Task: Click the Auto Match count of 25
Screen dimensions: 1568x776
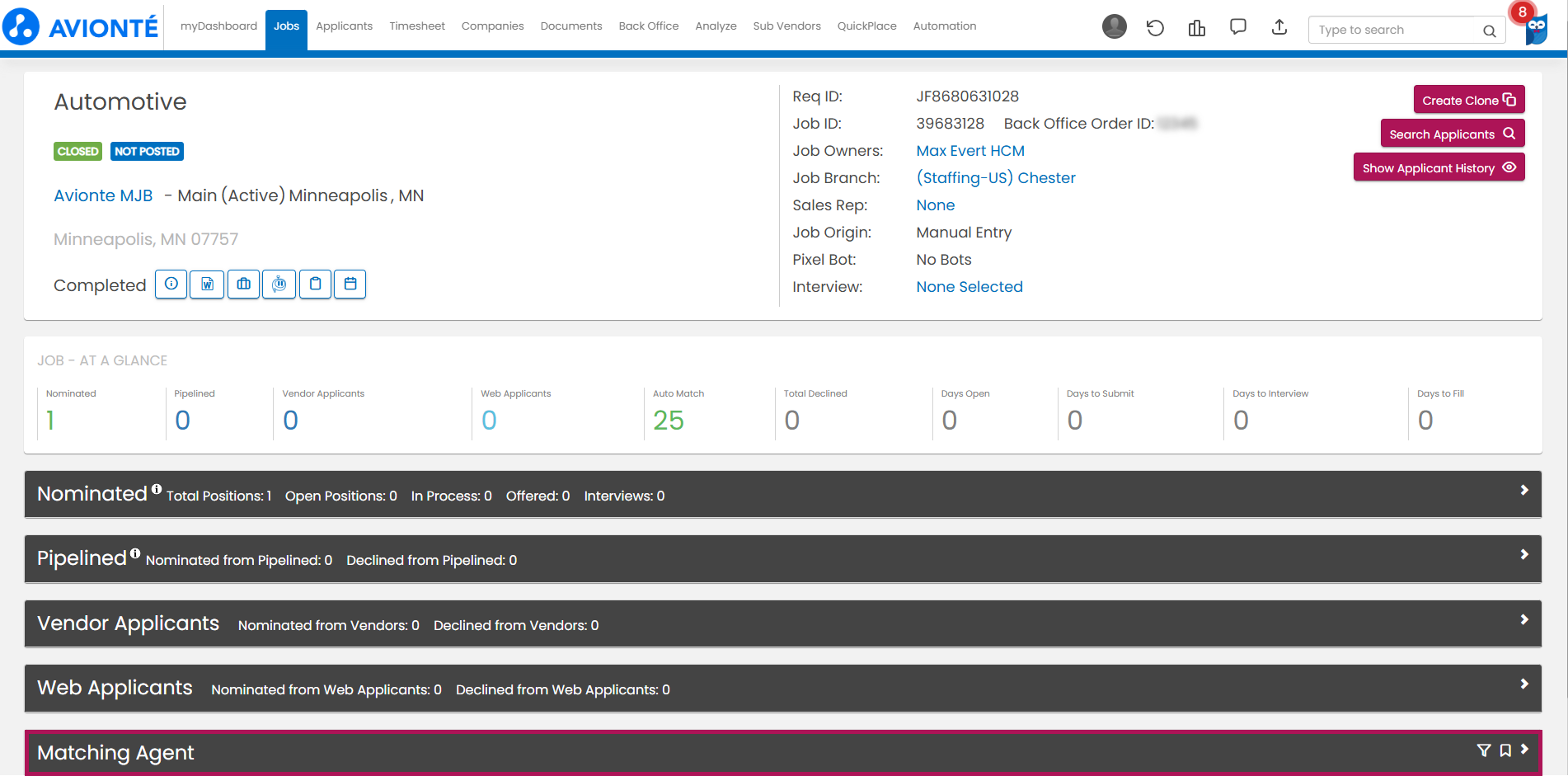Action: 669,421
